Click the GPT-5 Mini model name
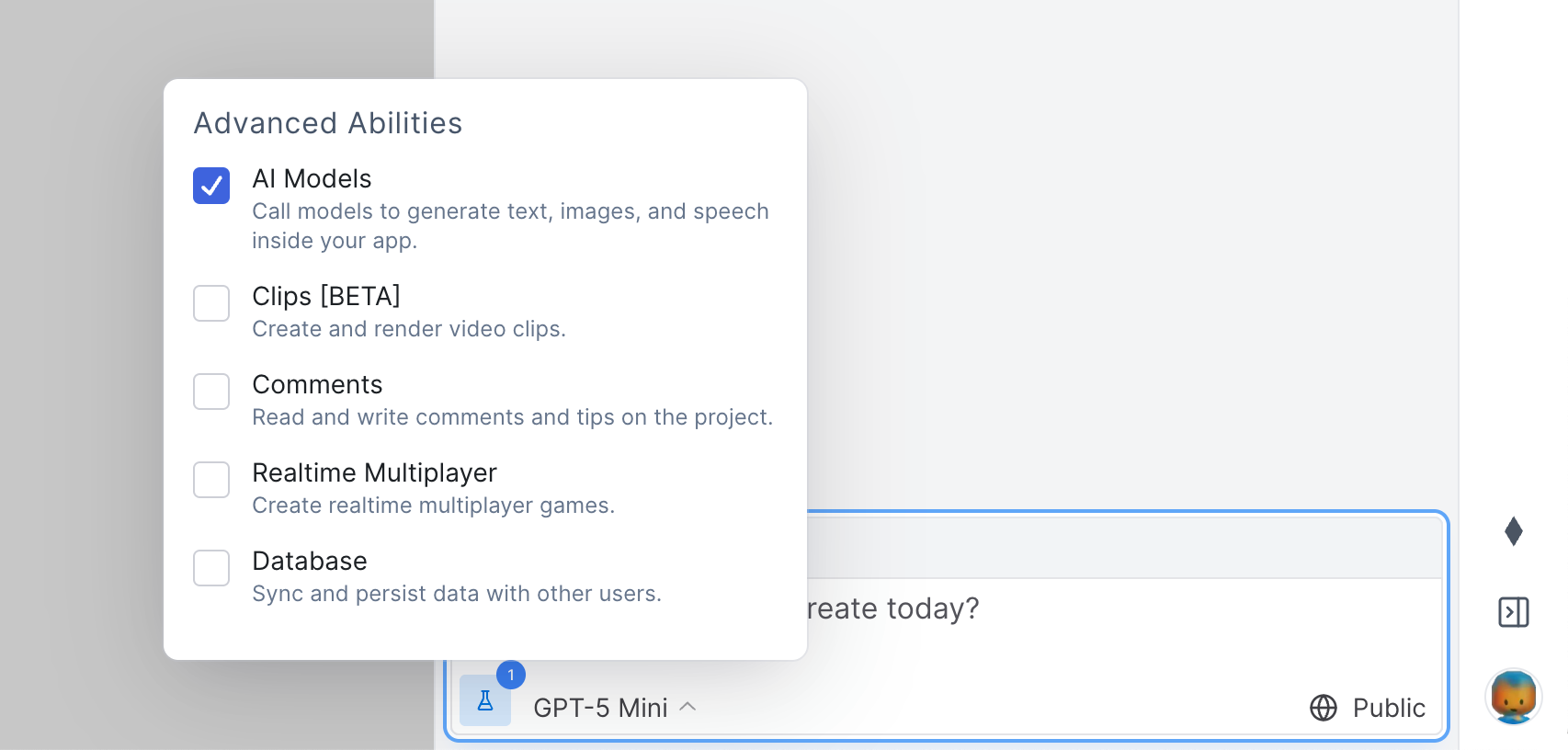 coord(599,708)
